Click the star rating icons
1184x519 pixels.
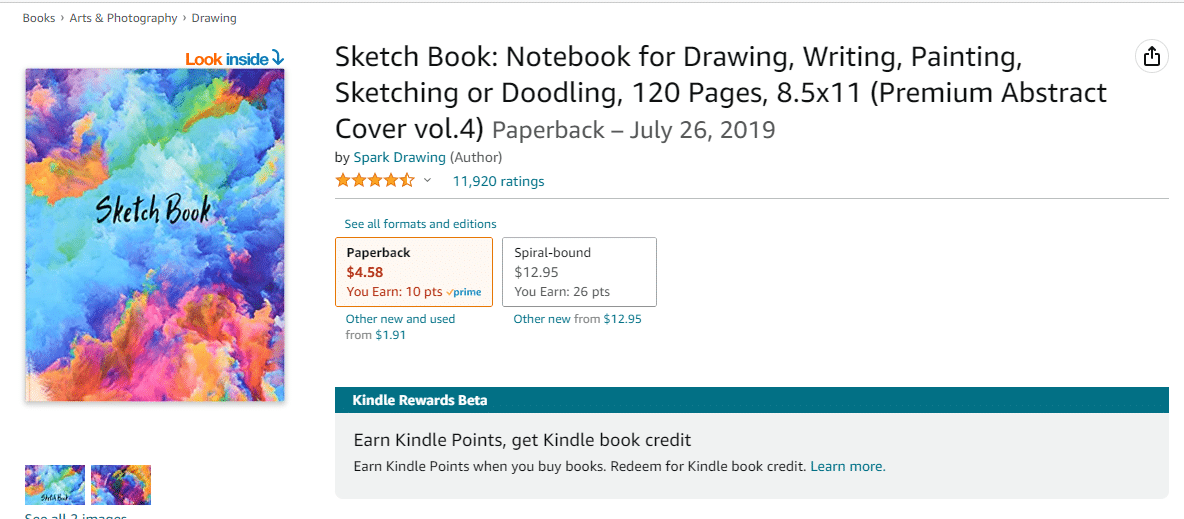point(375,181)
